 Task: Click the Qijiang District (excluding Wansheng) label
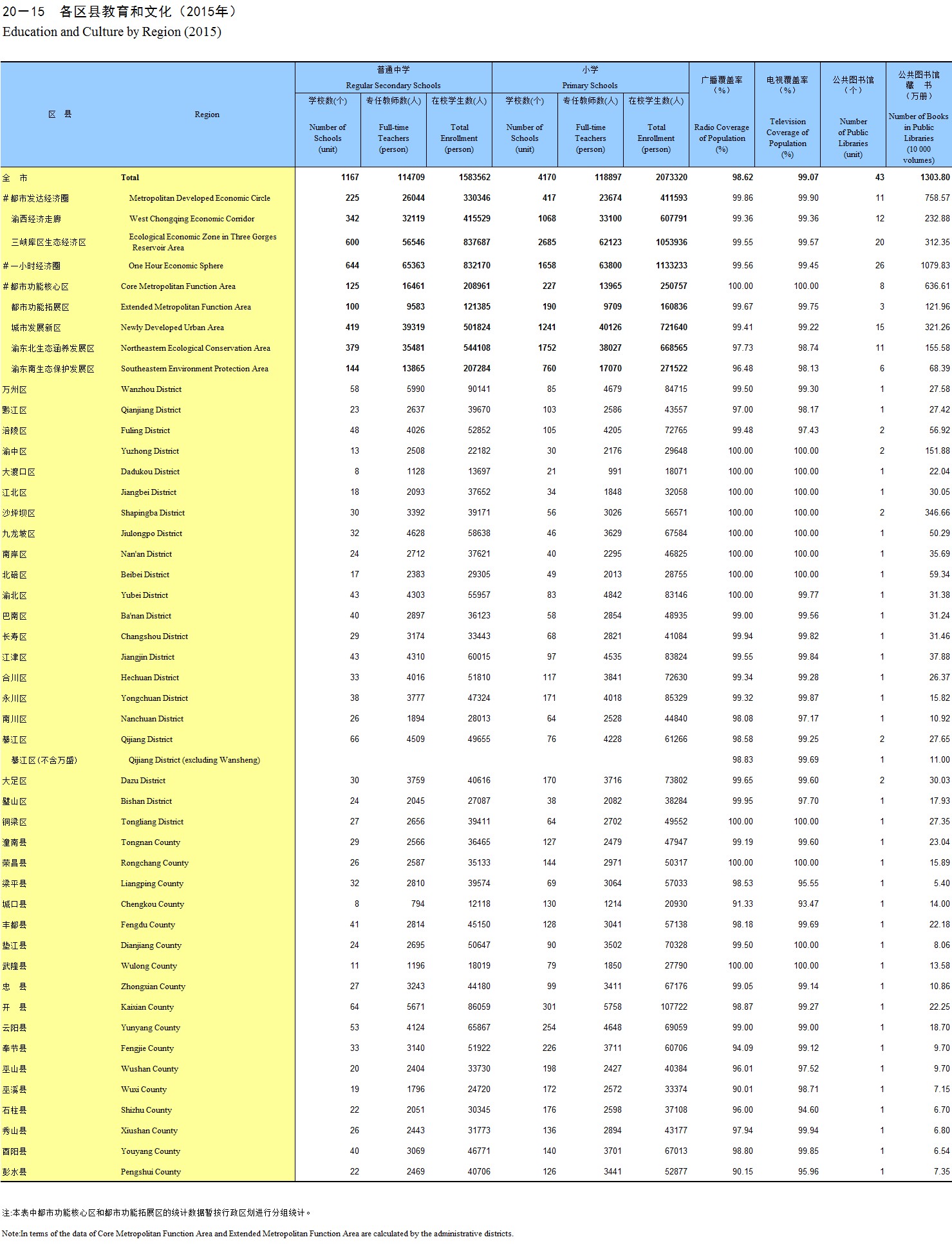click(194, 760)
